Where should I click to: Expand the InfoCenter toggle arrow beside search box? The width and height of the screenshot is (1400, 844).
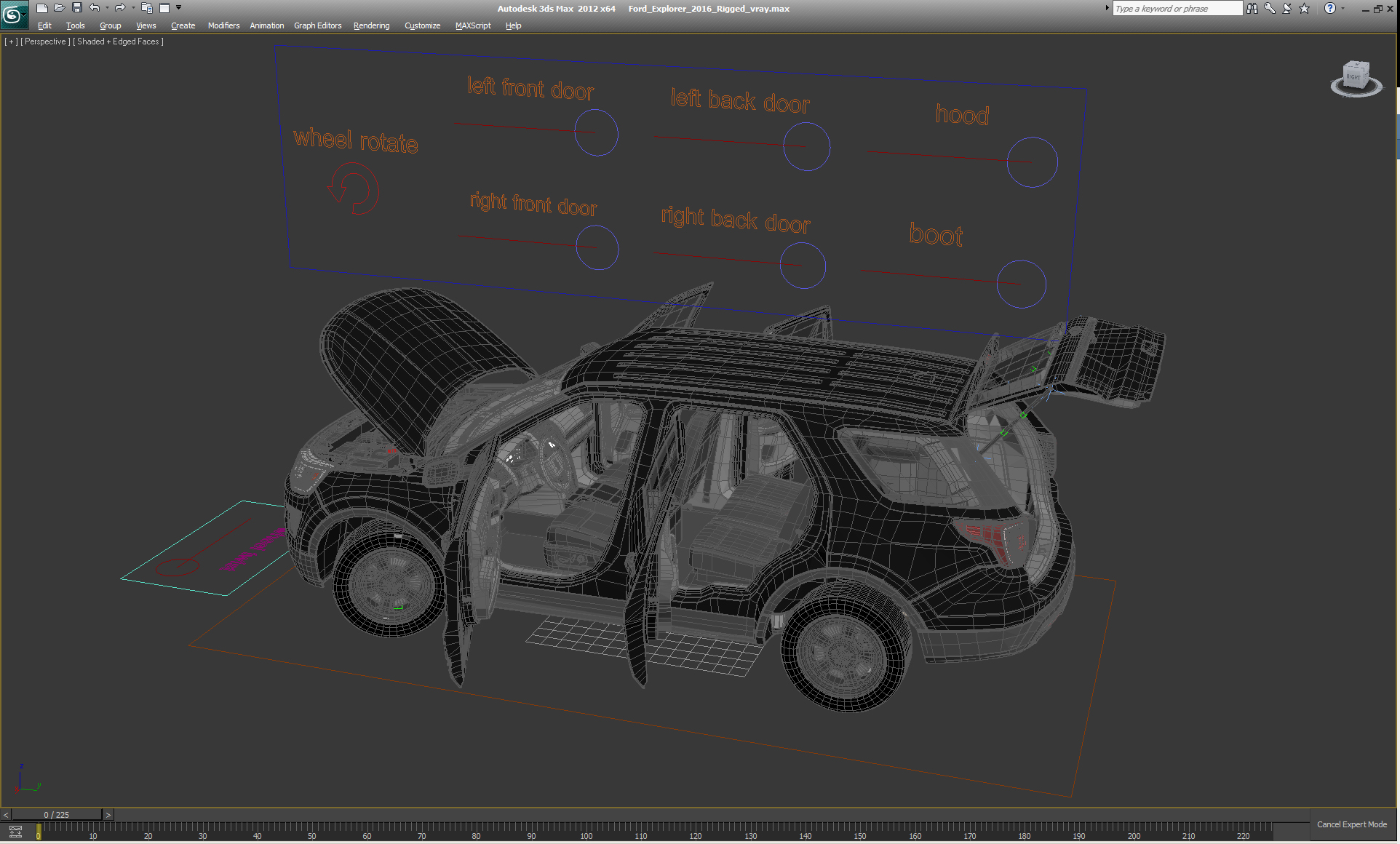(x=1107, y=8)
